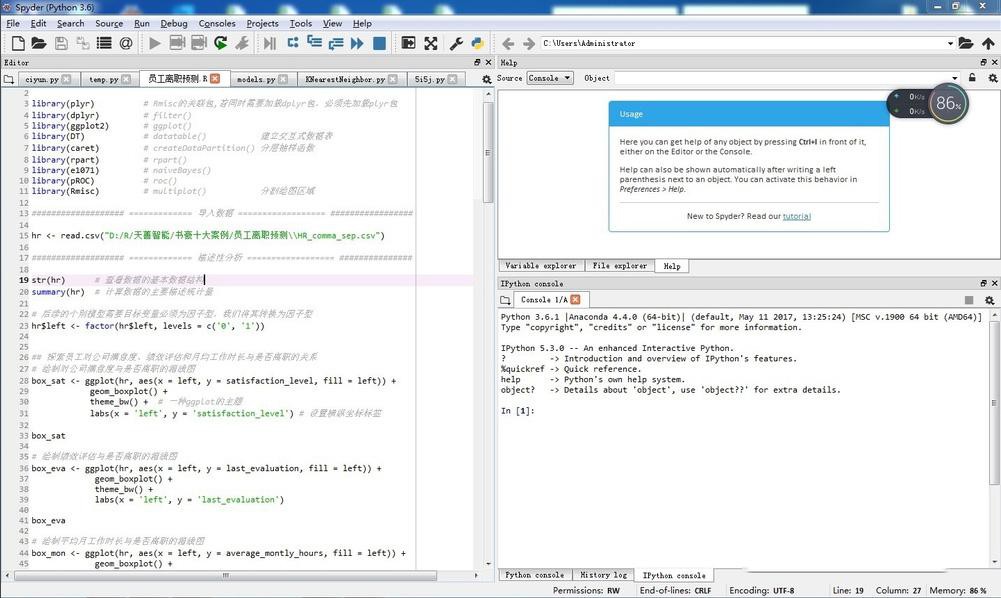
Task: Open the File menu
Action: point(13,23)
